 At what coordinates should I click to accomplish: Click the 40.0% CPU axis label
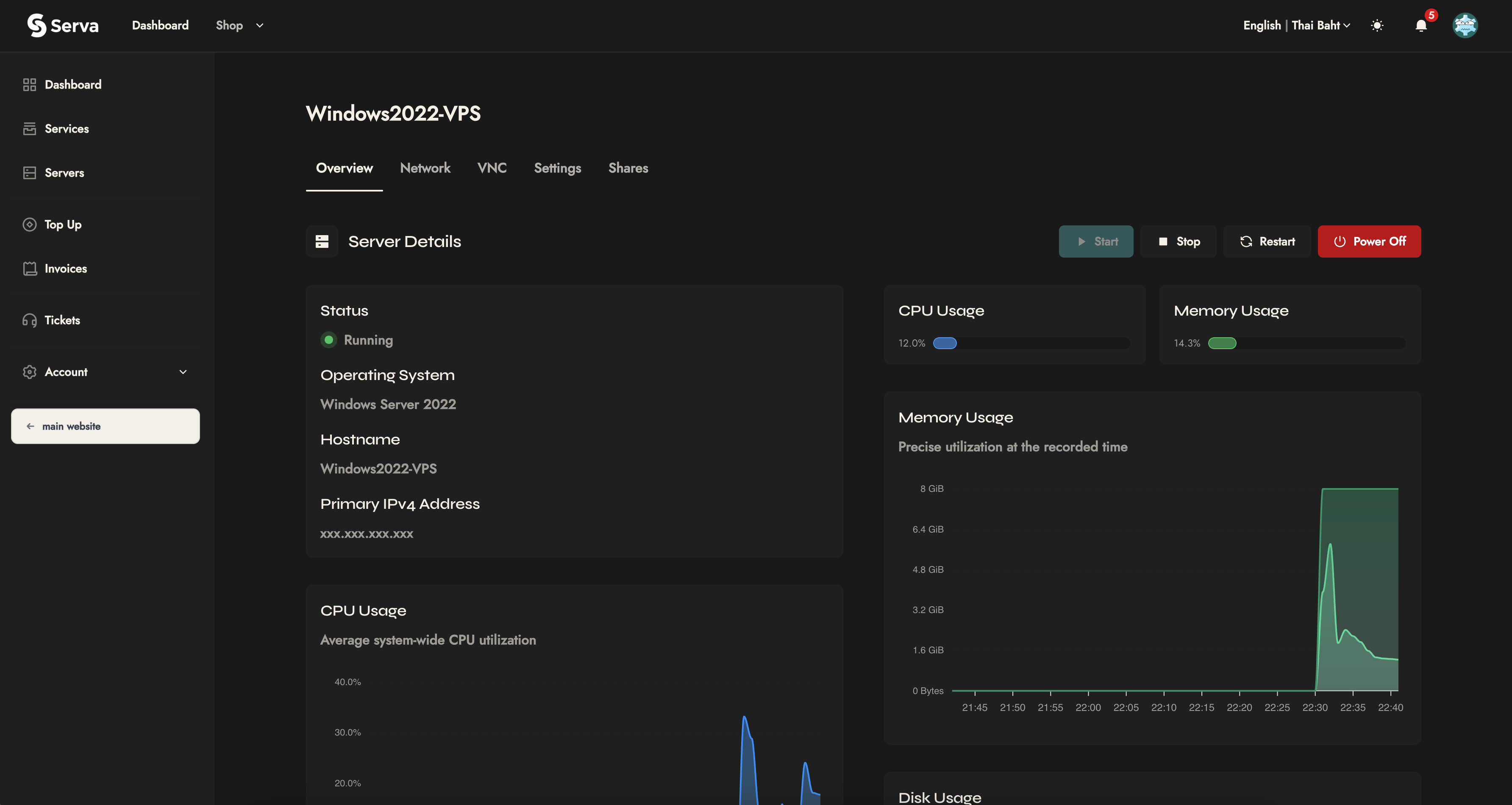[x=347, y=682]
